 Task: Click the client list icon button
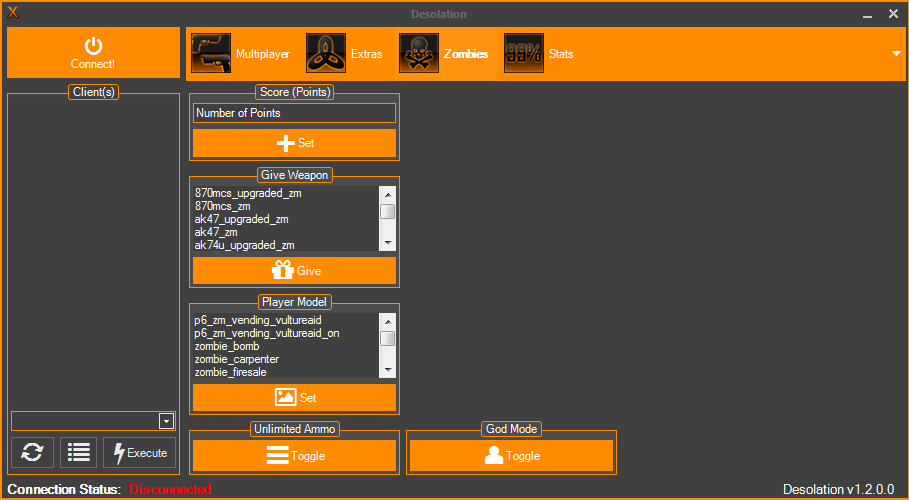pos(79,453)
